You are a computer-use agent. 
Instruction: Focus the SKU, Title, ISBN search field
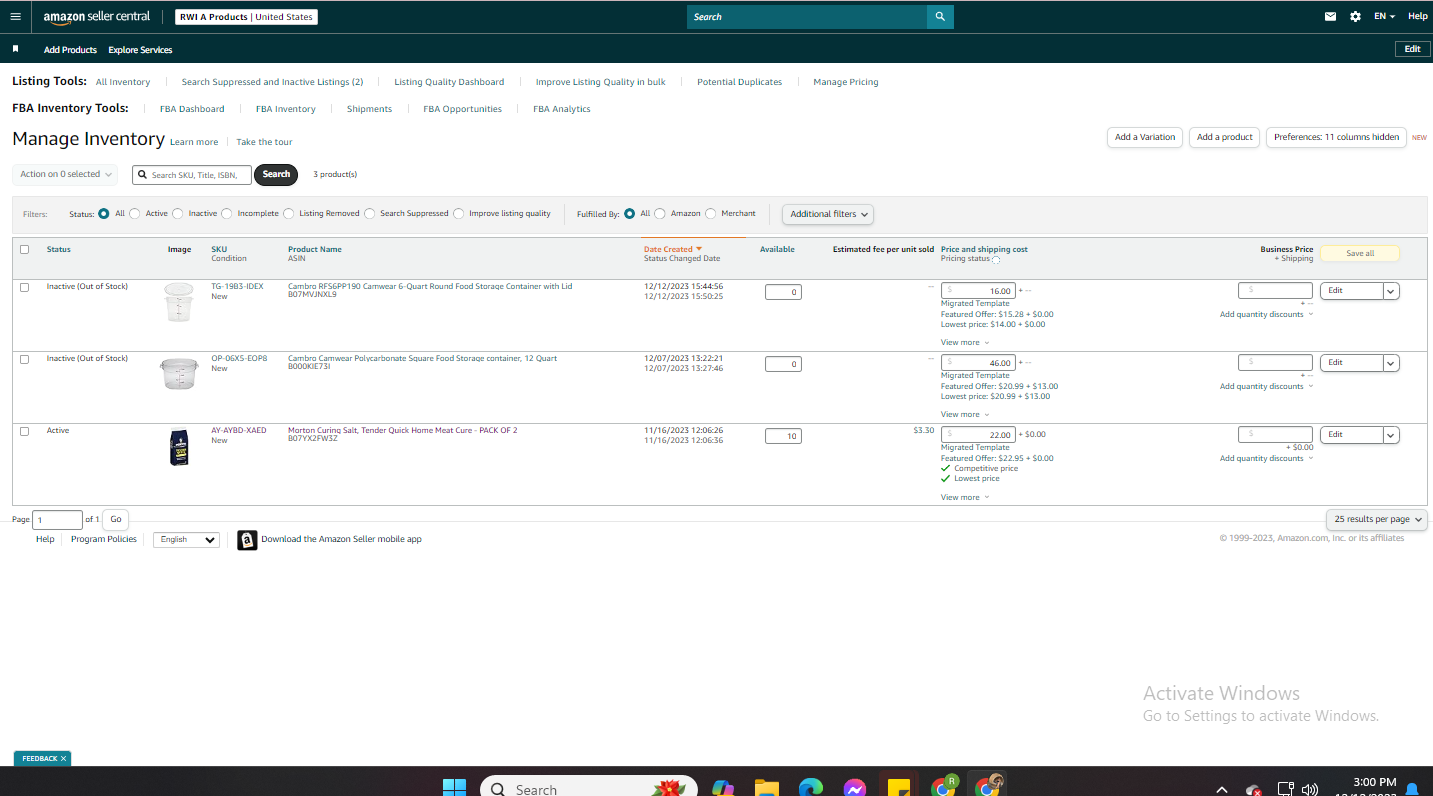point(192,175)
